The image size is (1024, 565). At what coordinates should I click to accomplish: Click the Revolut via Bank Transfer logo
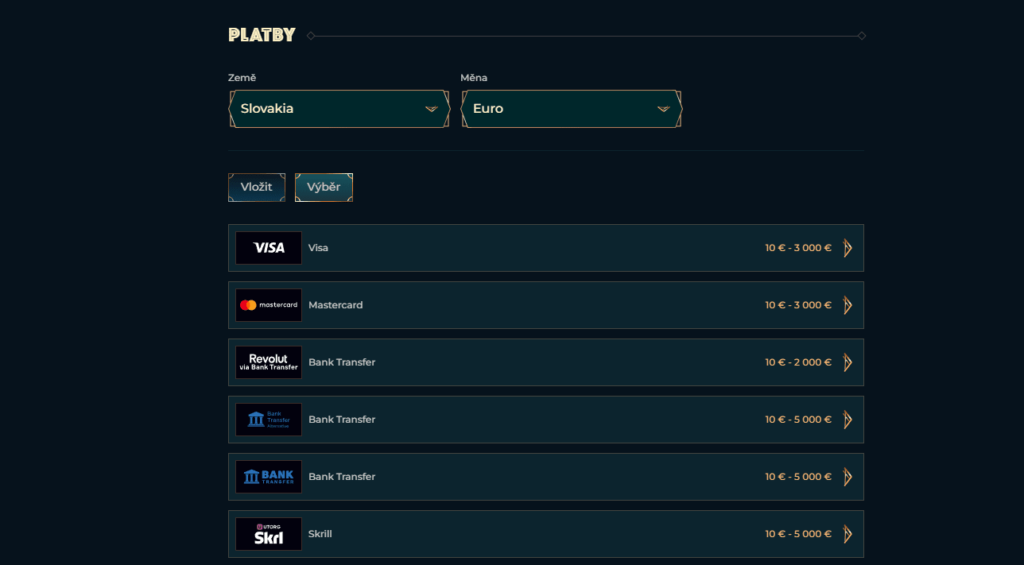click(268, 363)
